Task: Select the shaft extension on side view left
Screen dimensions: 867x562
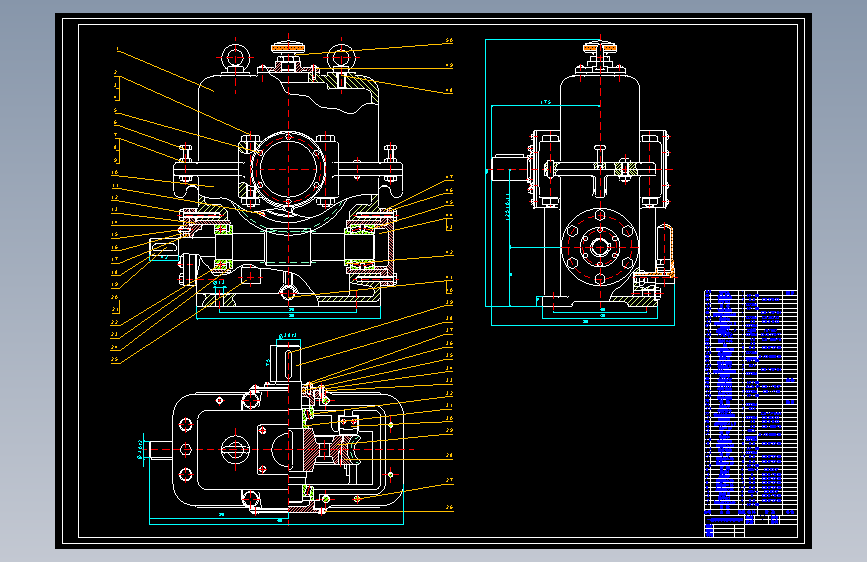Action: [x=510, y=168]
